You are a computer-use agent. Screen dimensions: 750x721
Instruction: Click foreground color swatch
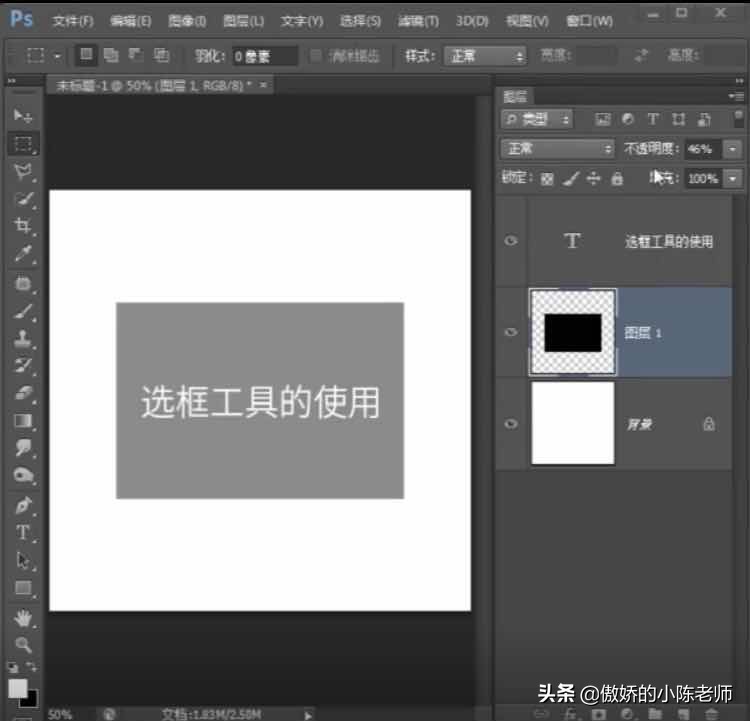[17, 688]
